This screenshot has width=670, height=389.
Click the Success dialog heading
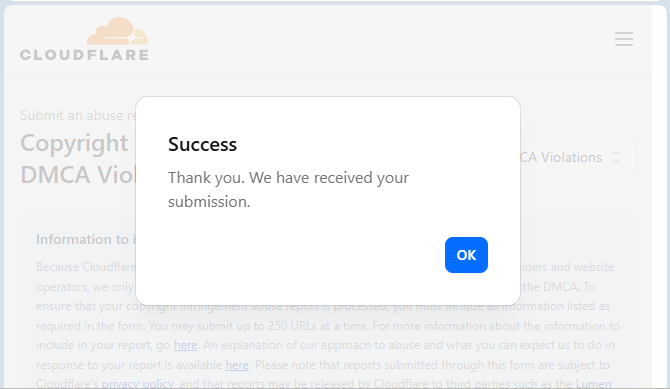click(202, 144)
